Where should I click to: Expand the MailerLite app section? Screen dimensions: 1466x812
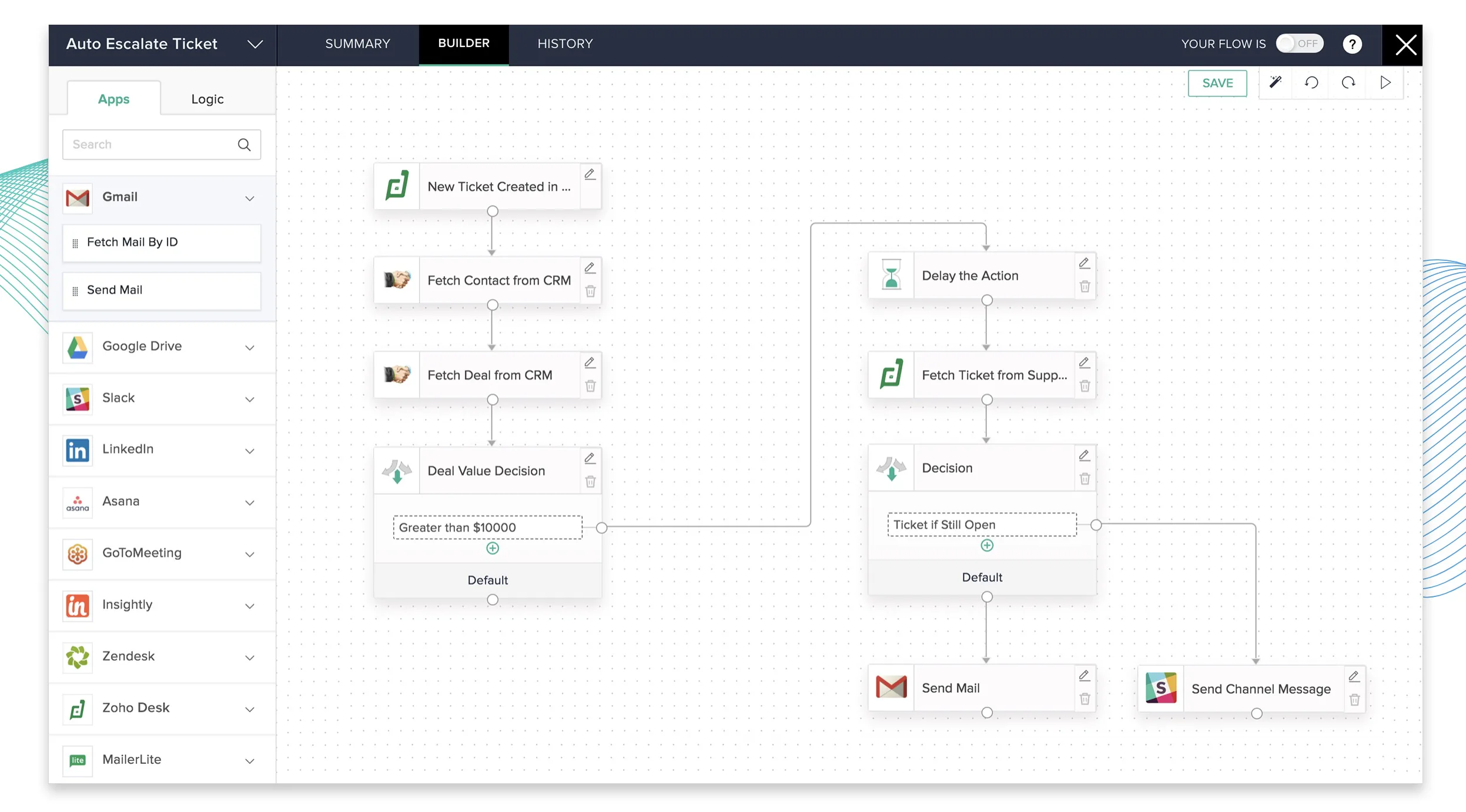tap(250, 761)
